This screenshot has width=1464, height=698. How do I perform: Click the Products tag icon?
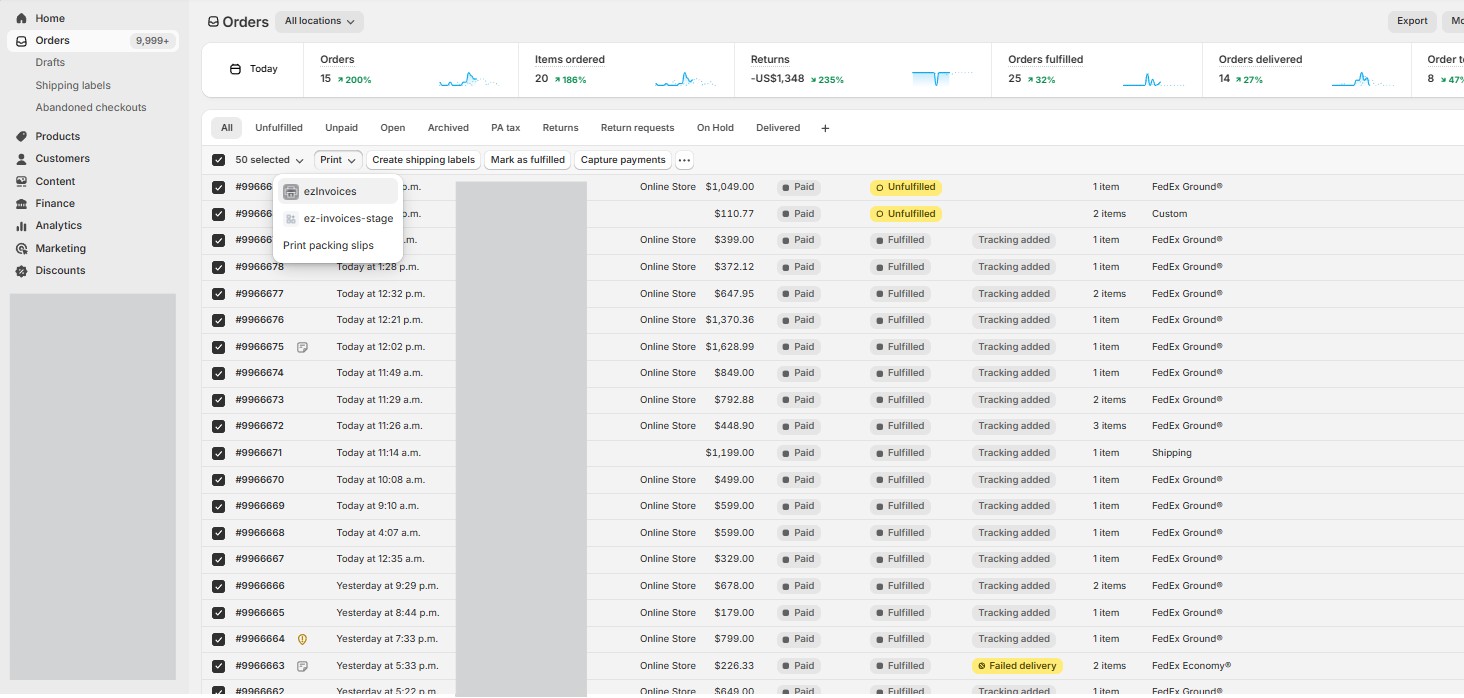point(21,136)
